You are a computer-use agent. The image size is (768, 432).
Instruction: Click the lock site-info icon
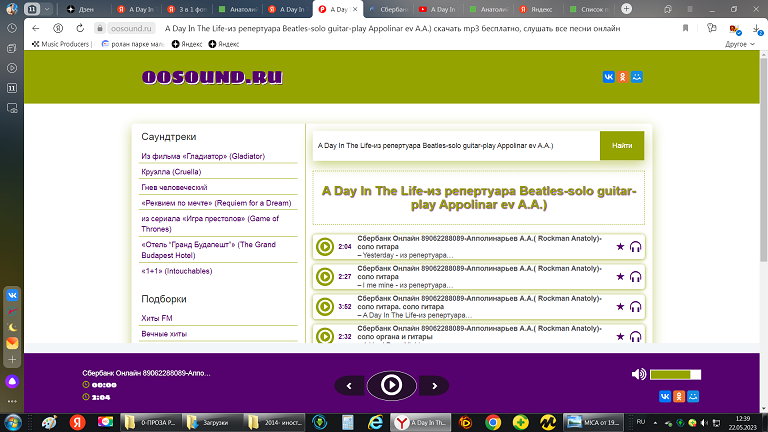tap(99, 28)
